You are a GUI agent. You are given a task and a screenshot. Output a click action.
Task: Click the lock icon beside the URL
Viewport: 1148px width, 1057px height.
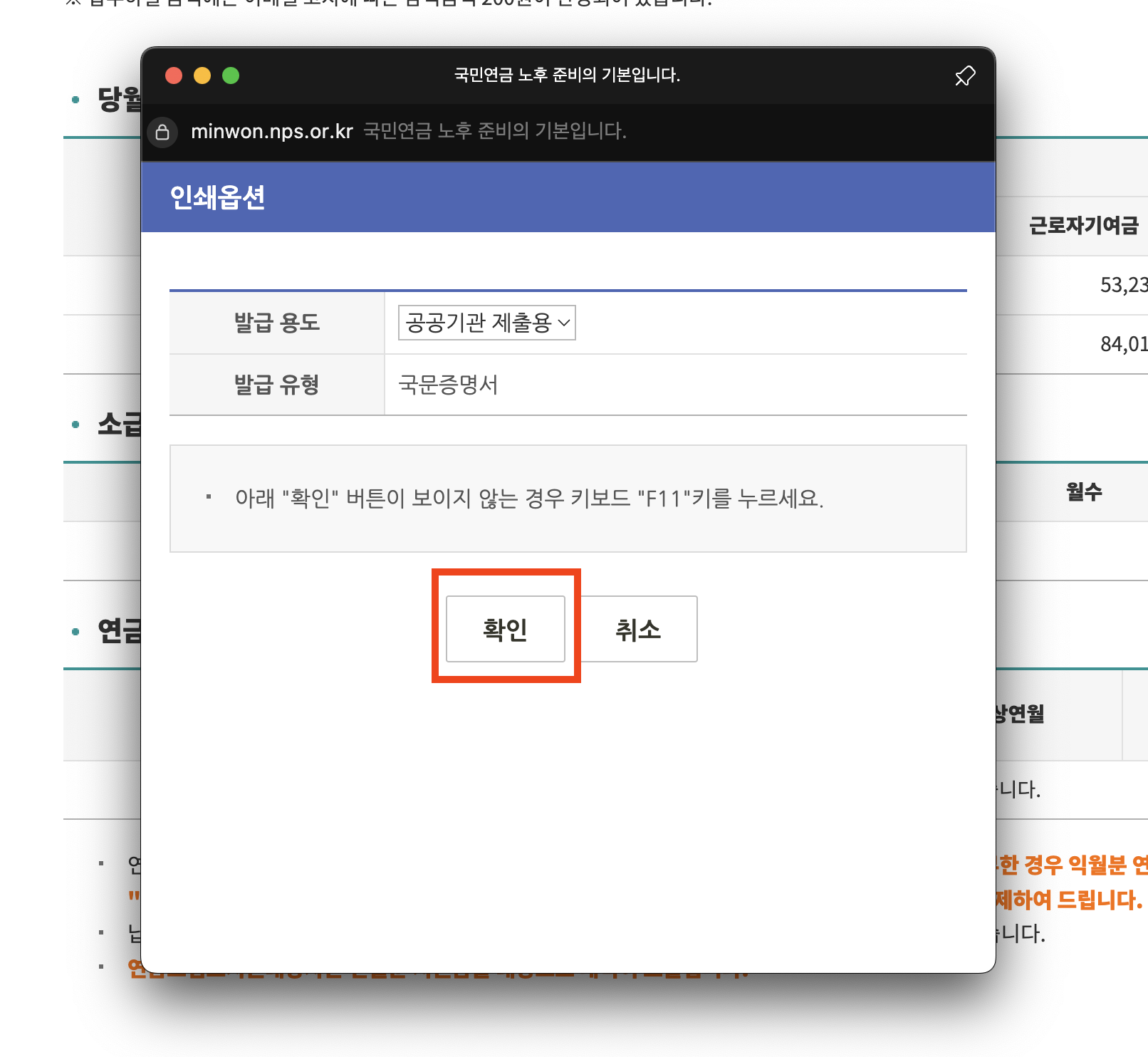pos(162,132)
